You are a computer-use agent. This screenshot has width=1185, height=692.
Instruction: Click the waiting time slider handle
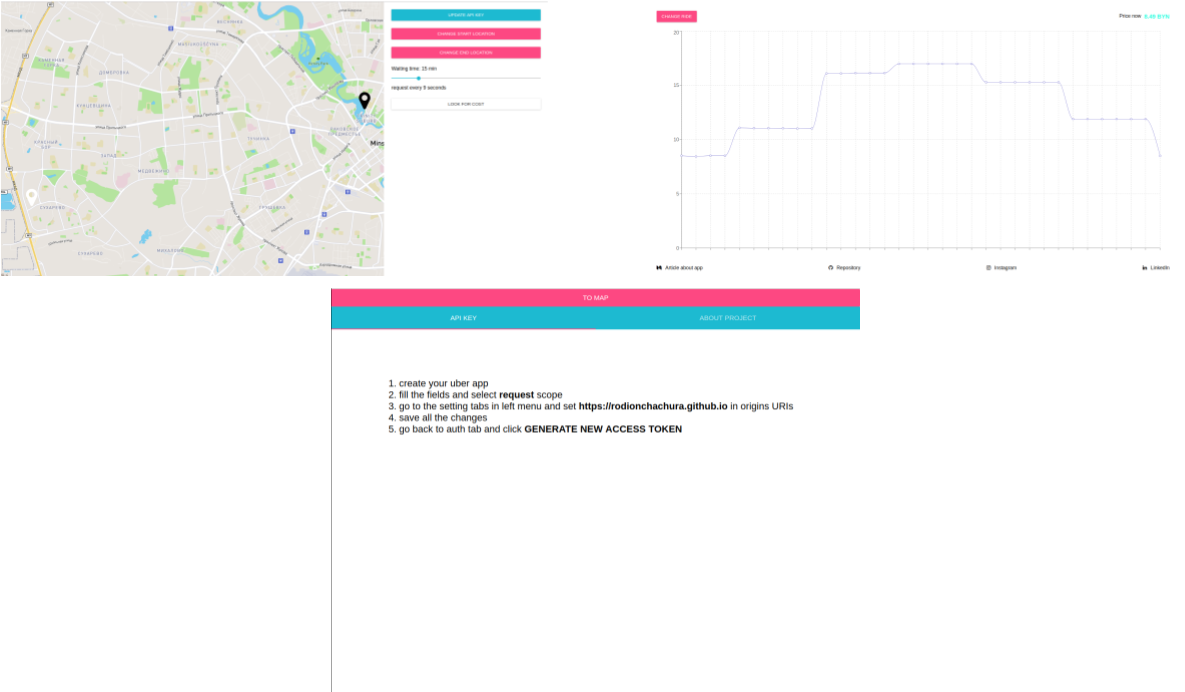419,78
